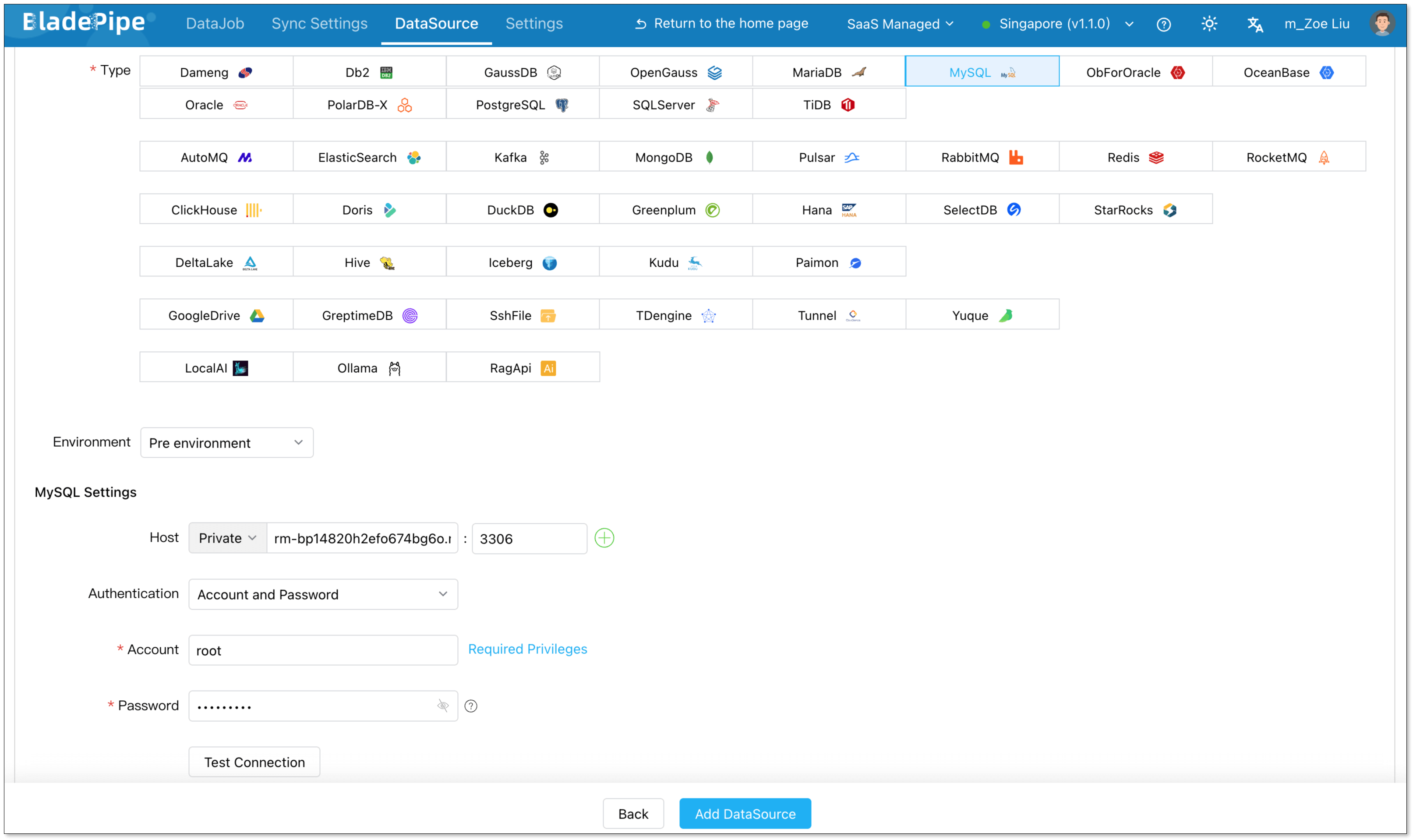Switch to the DataJob tab
The width and height of the screenshot is (1413, 840).
(215, 24)
